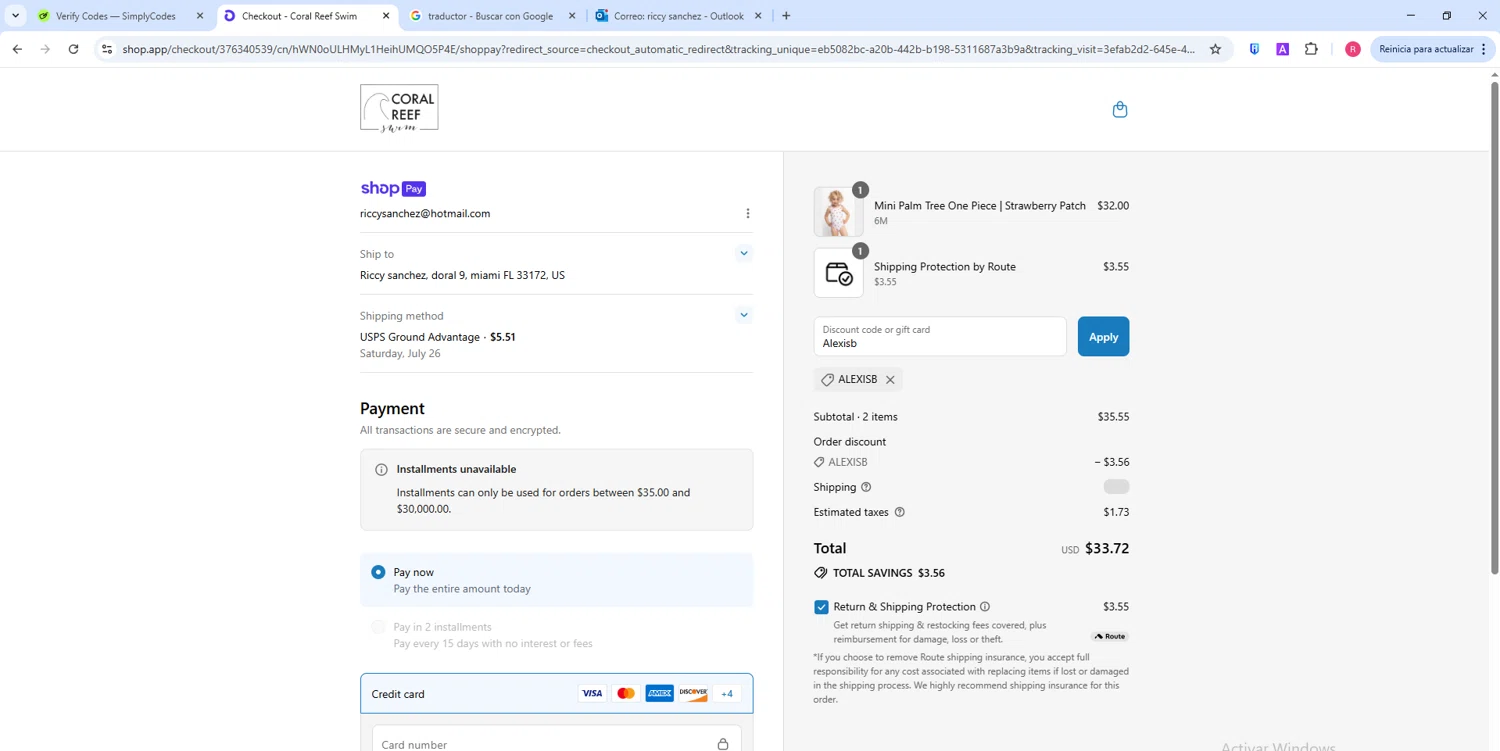1500x751 pixels.
Task: Click the American Express icon
Action: tap(659, 694)
